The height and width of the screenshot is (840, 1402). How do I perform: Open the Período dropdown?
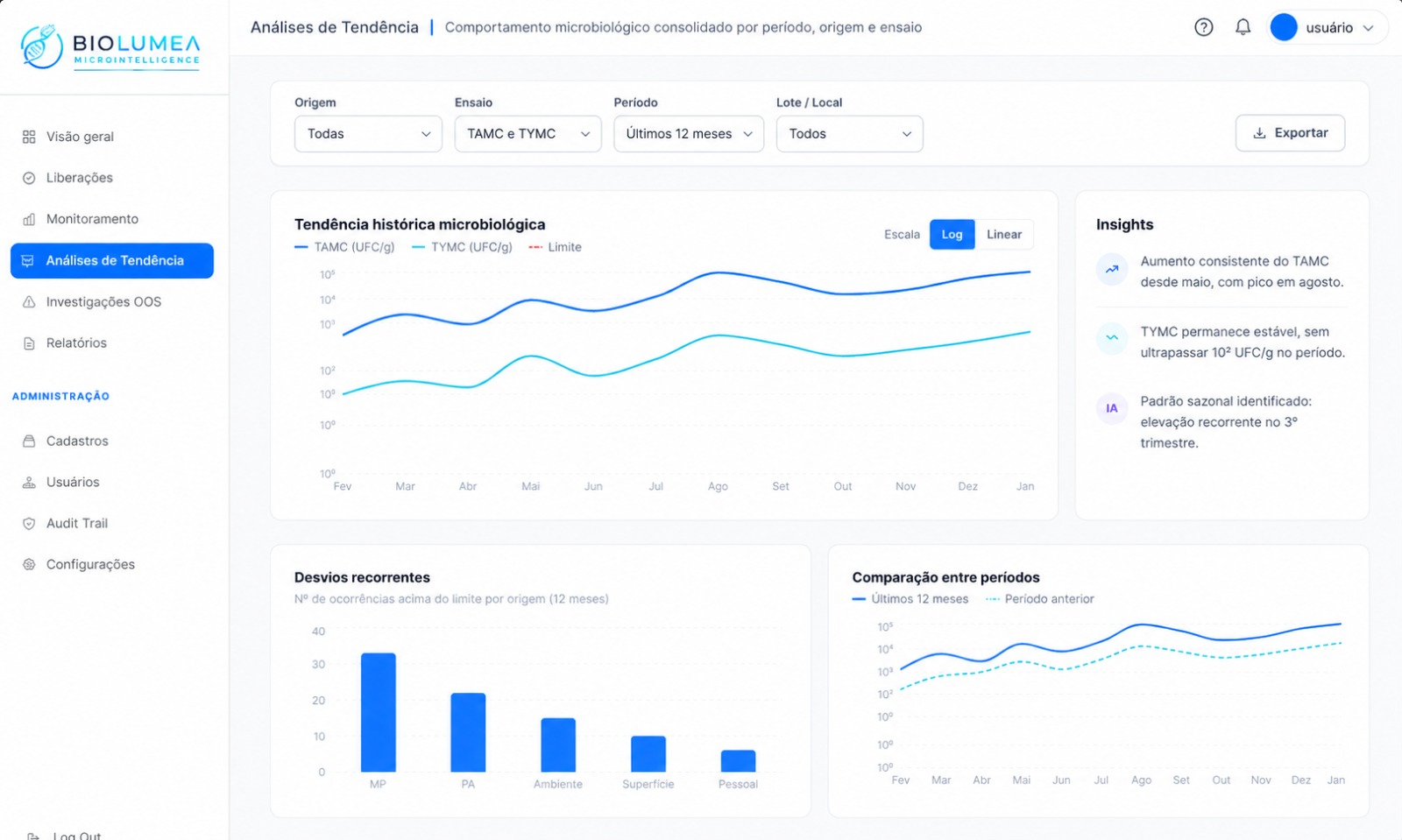pyautogui.click(x=689, y=134)
